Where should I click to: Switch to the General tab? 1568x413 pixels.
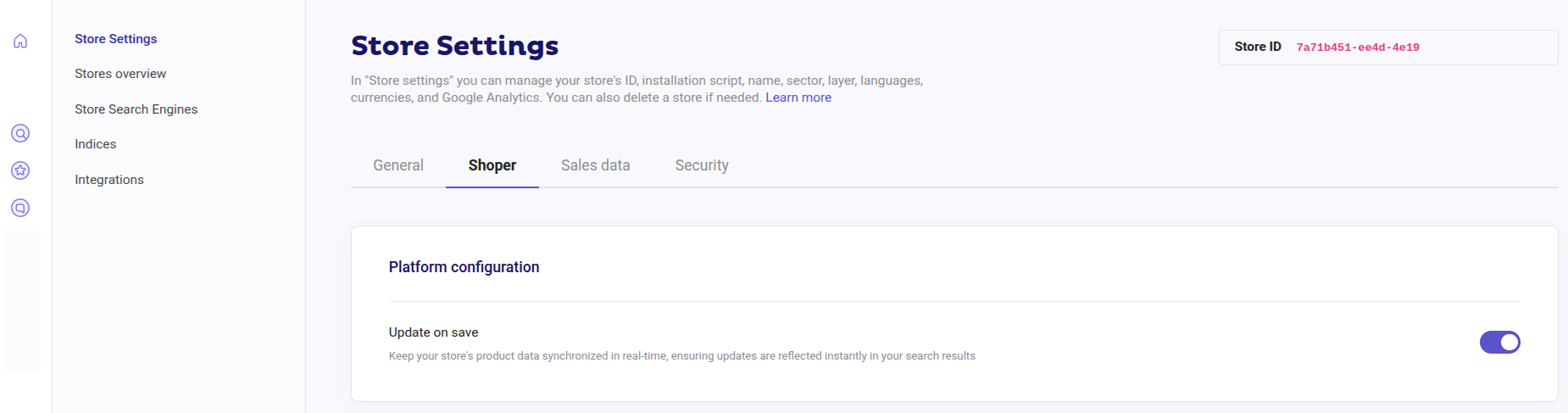click(398, 165)
